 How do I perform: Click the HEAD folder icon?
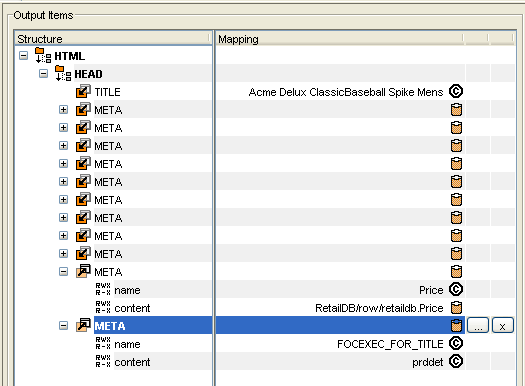tap(63, 74)
